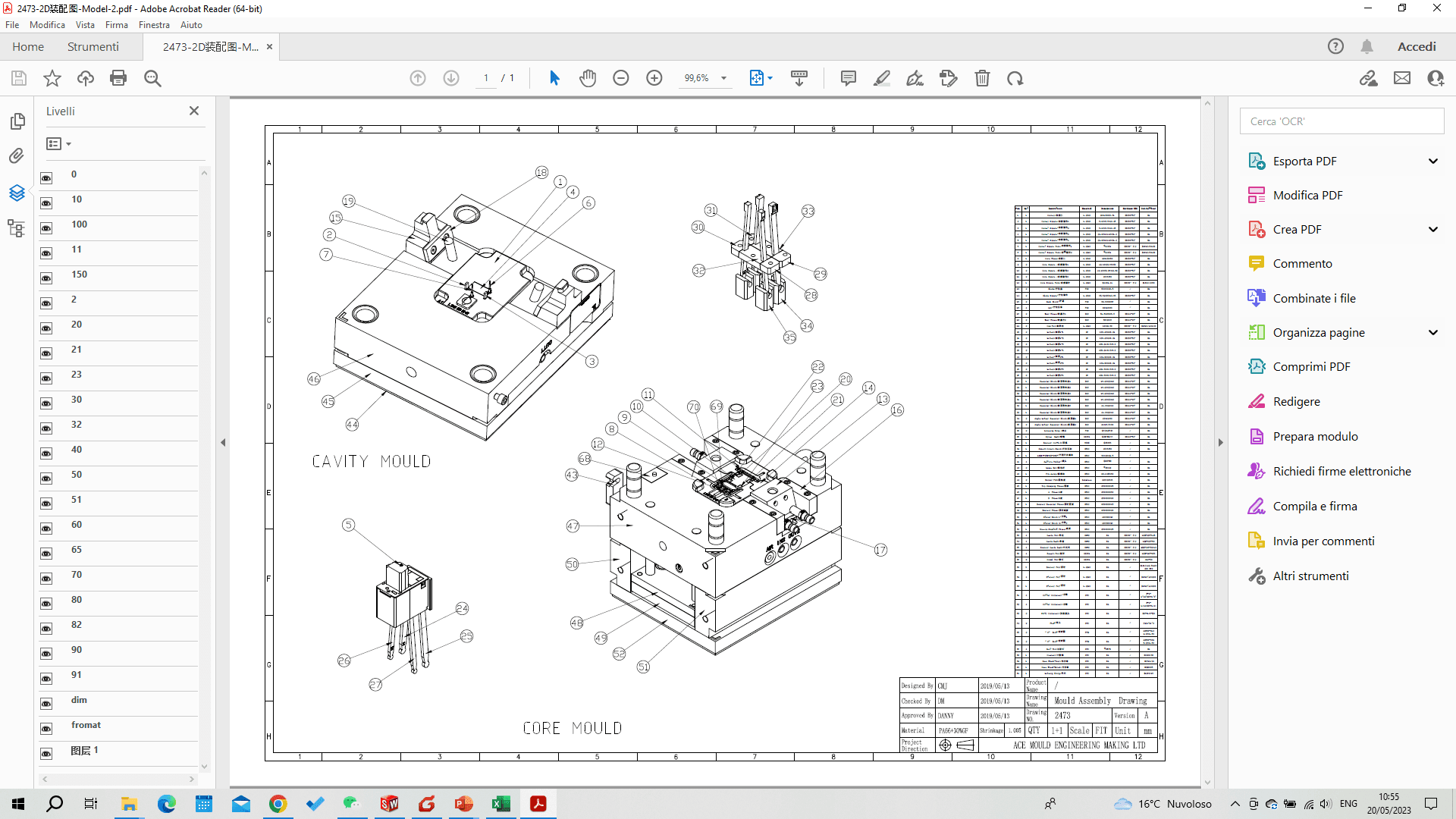1456x819 pixels.
Task: Click Comprimi PDF tool
Action: click(1311, 367)
